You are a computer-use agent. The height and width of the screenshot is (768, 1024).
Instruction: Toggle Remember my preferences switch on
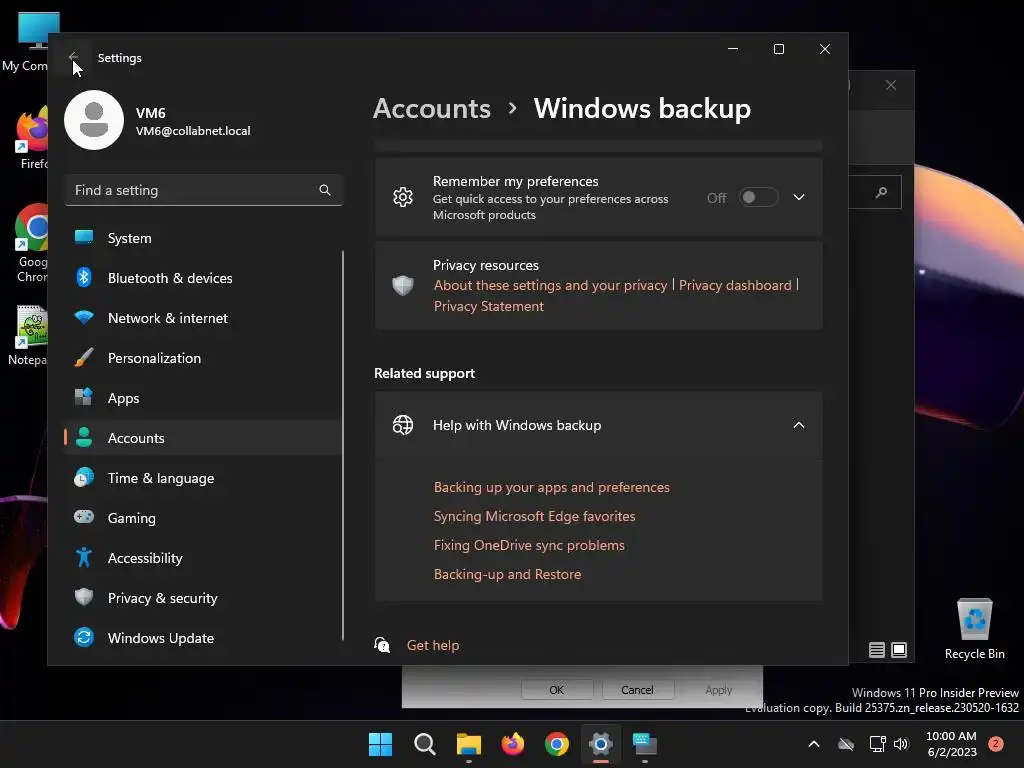point(759,197)
